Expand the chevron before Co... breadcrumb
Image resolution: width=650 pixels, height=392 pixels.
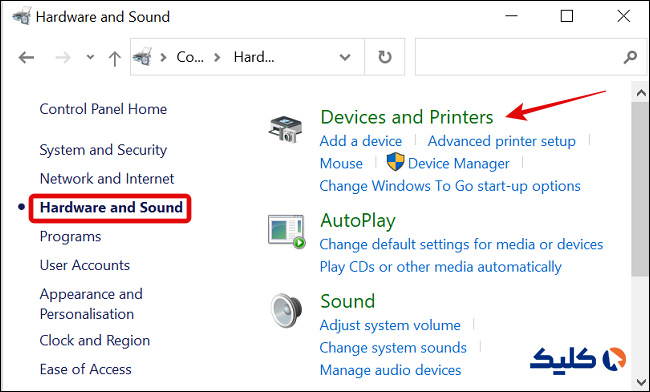point(163,57)
